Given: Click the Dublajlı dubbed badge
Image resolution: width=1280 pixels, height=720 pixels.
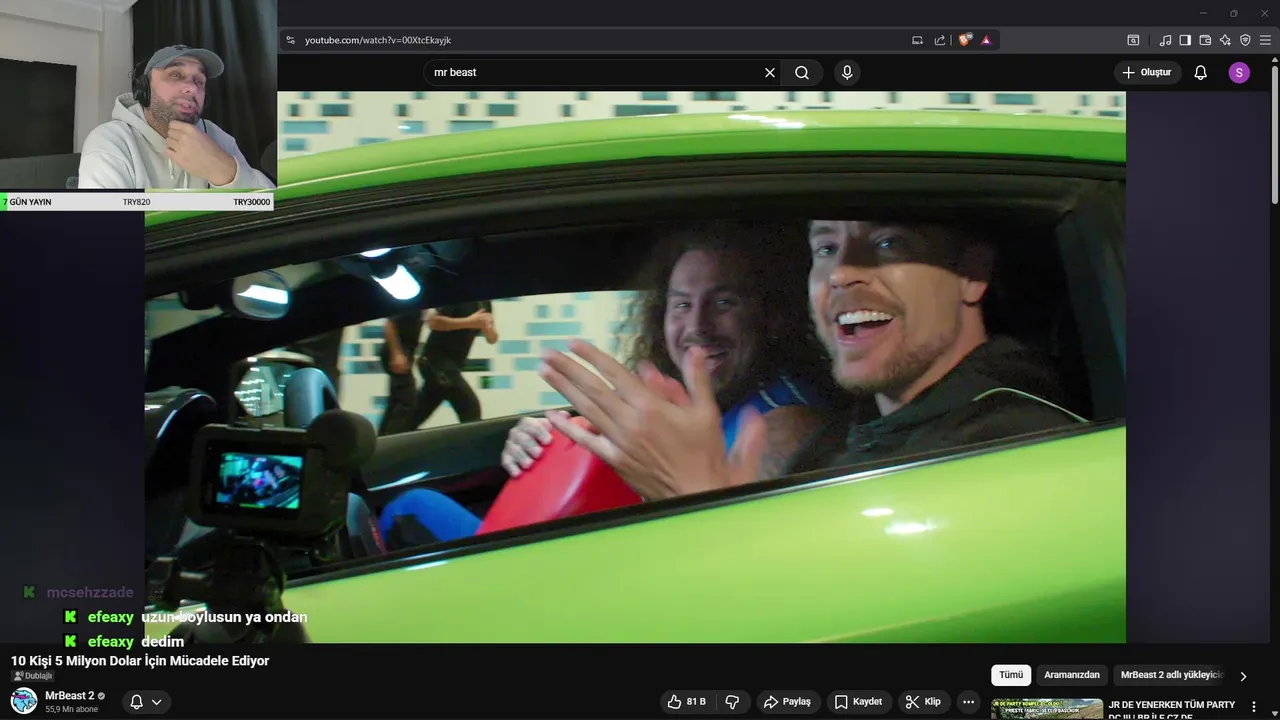Looking at the screenshot, I should click(x=32, y=676).
